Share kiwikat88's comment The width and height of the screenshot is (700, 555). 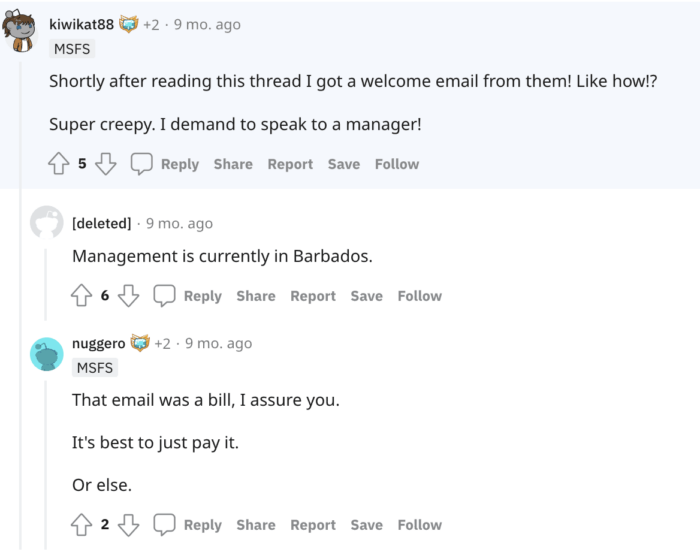[x=233, y=164]
